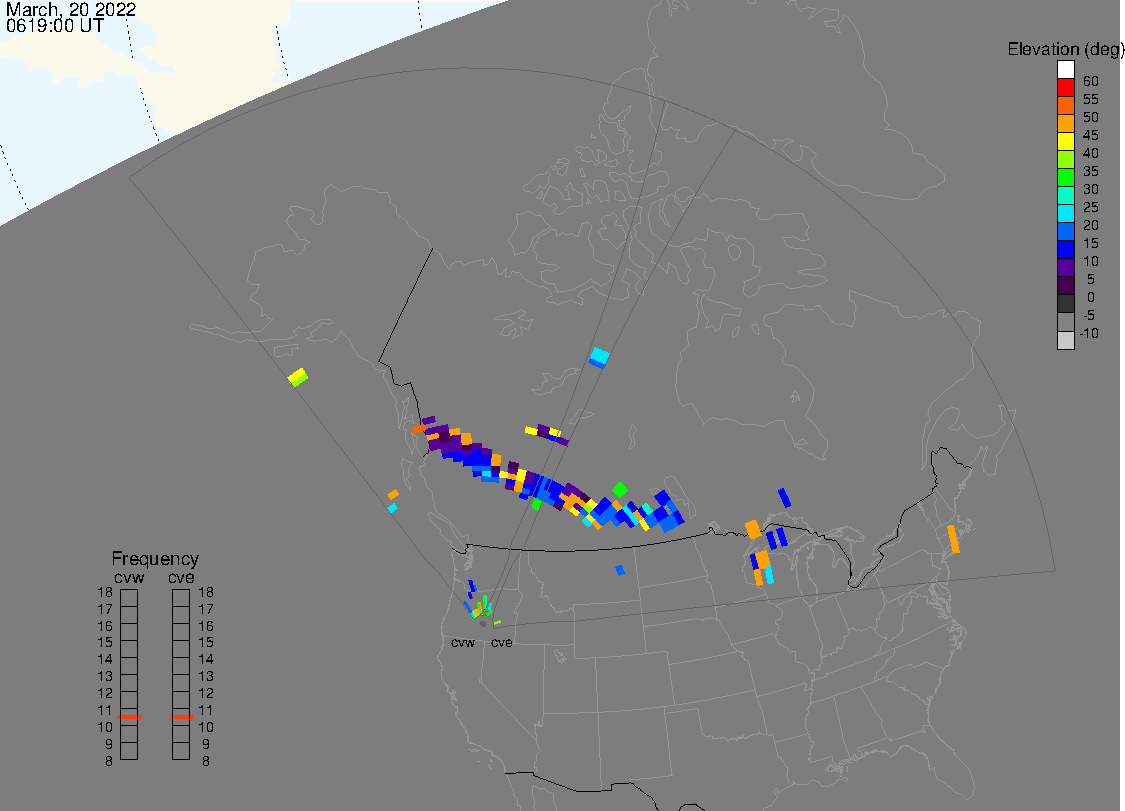The width and height of the screenshot is (1125, 811).
Task: Click the orange patch near the east coast
Action: pyautogui.click(x=954, y=538)
